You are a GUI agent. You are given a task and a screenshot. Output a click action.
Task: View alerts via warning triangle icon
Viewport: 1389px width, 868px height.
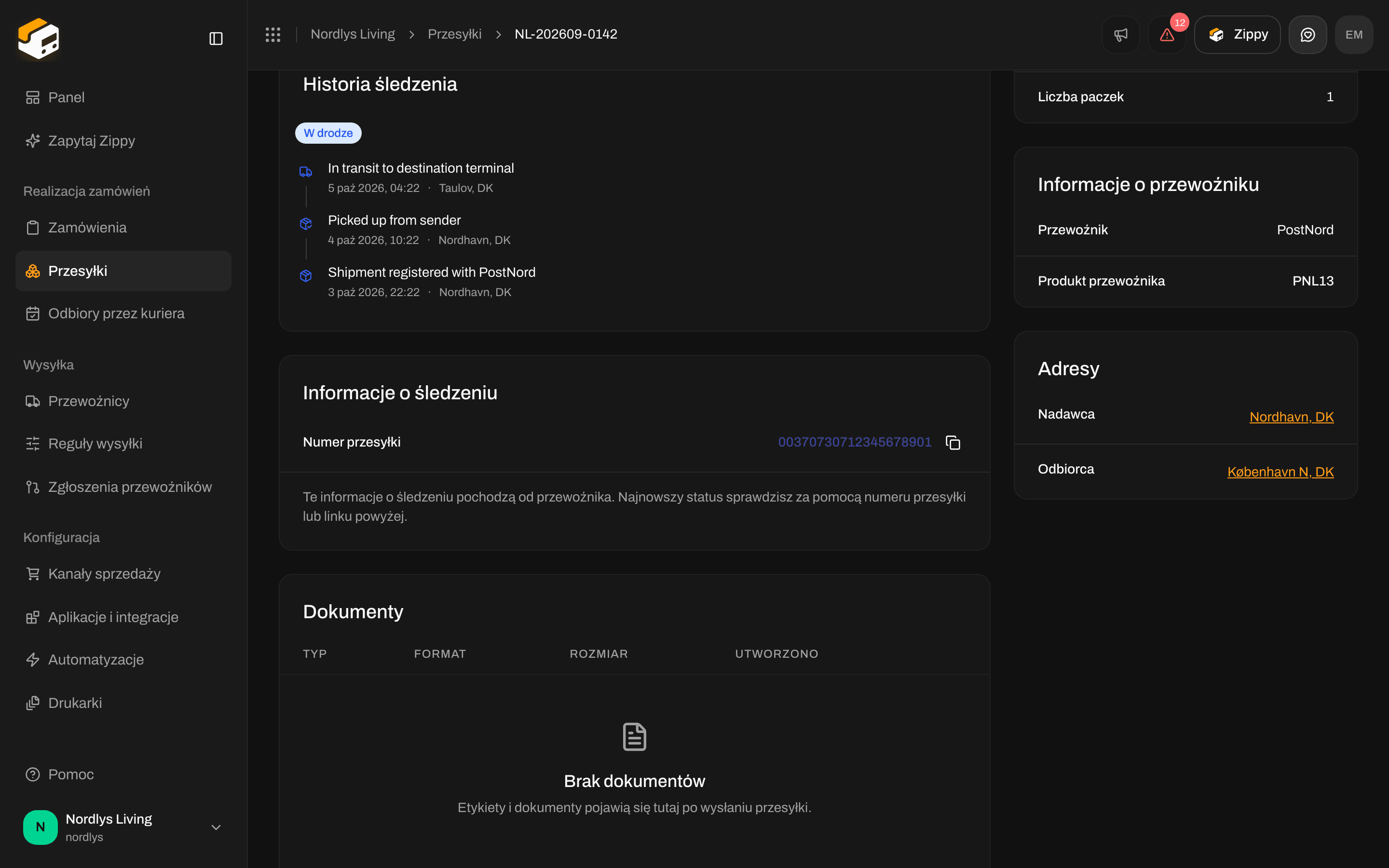1167,34
